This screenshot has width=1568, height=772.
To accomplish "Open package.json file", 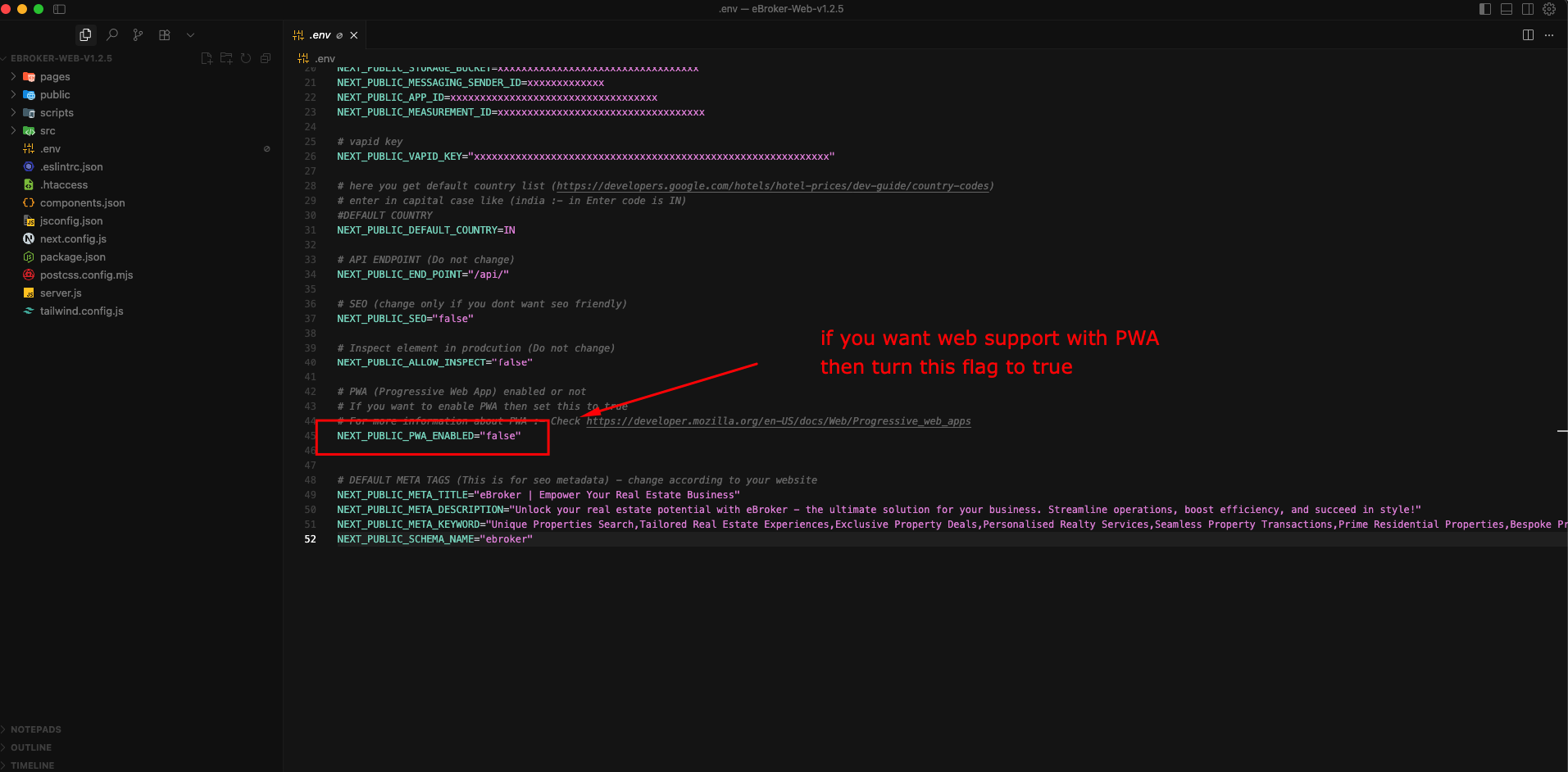I will pos(72,257).
